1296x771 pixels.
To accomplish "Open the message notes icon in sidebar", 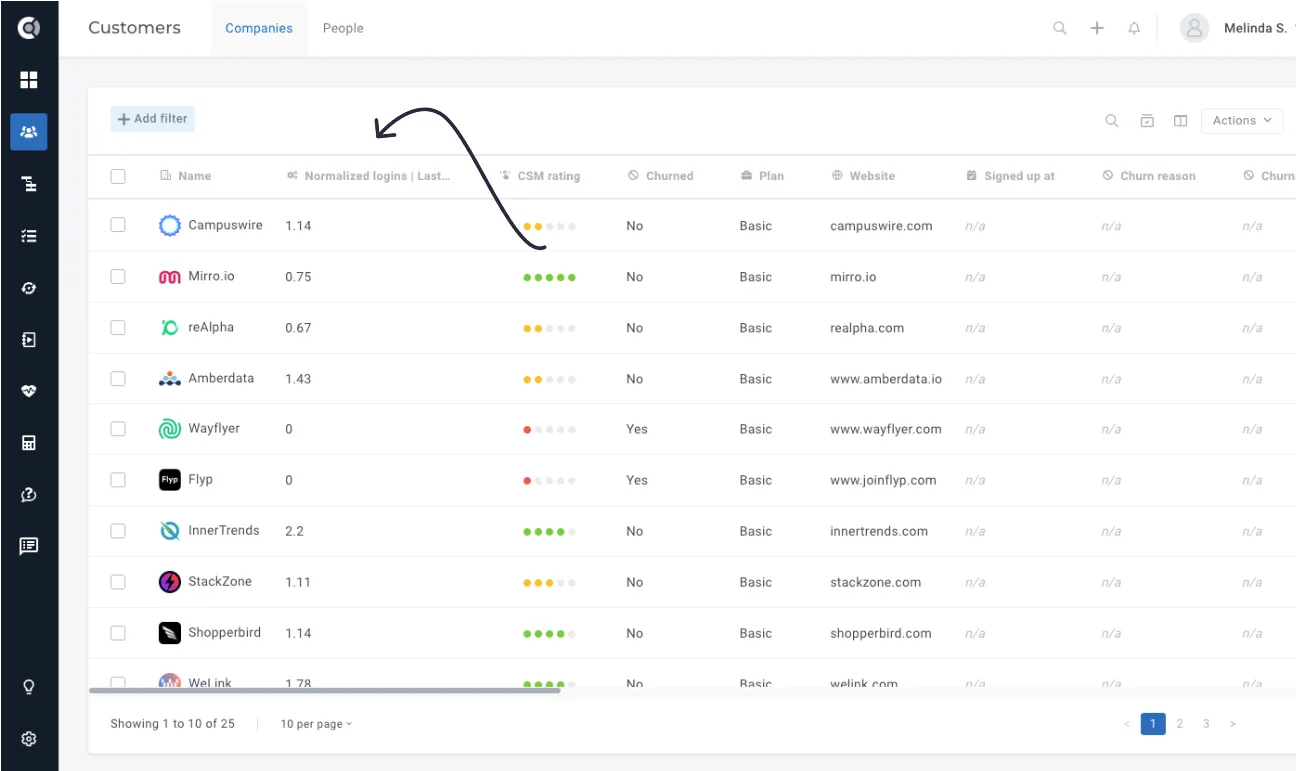I will (29, 546).
